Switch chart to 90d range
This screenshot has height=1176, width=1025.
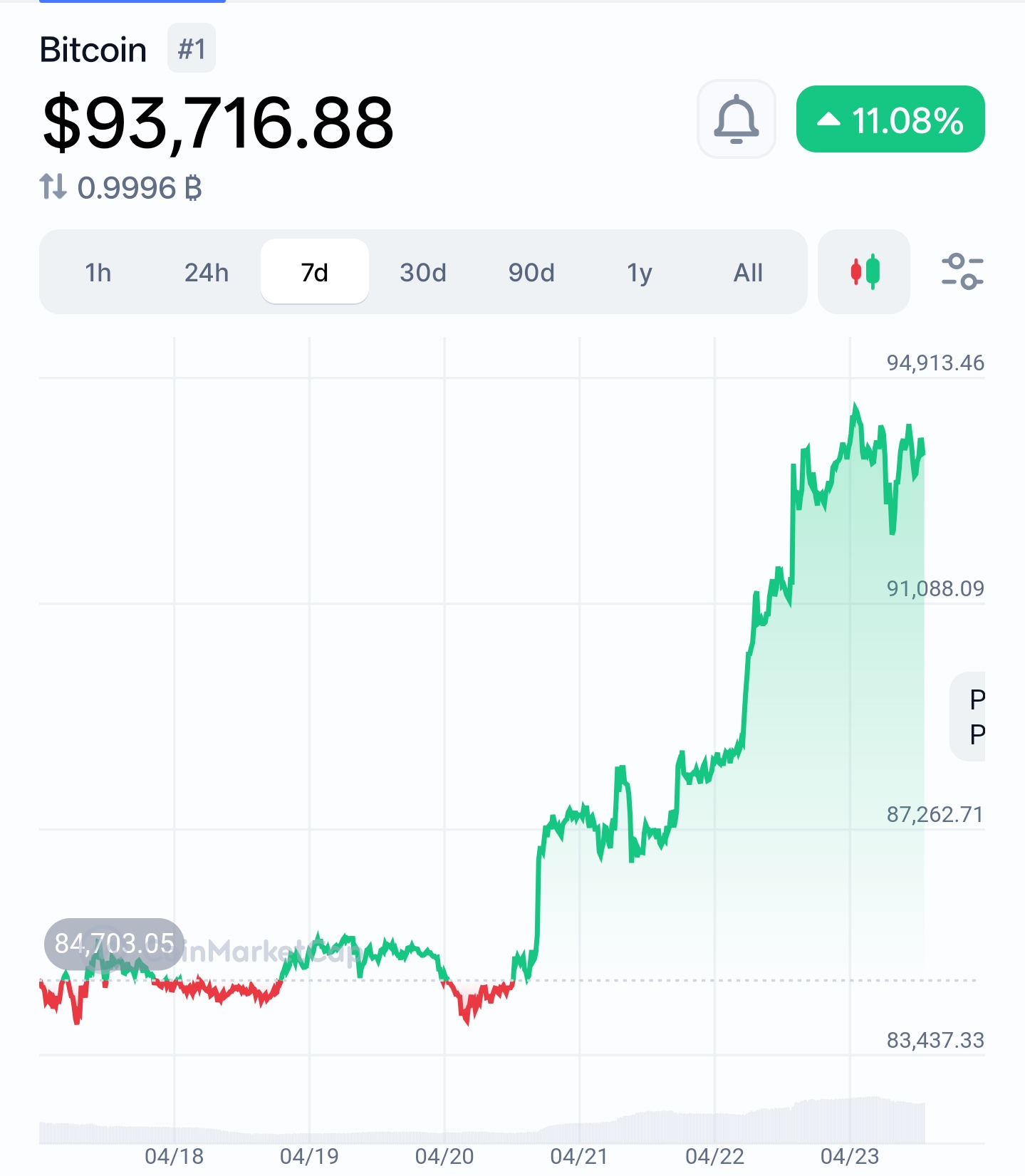(531, 272)
